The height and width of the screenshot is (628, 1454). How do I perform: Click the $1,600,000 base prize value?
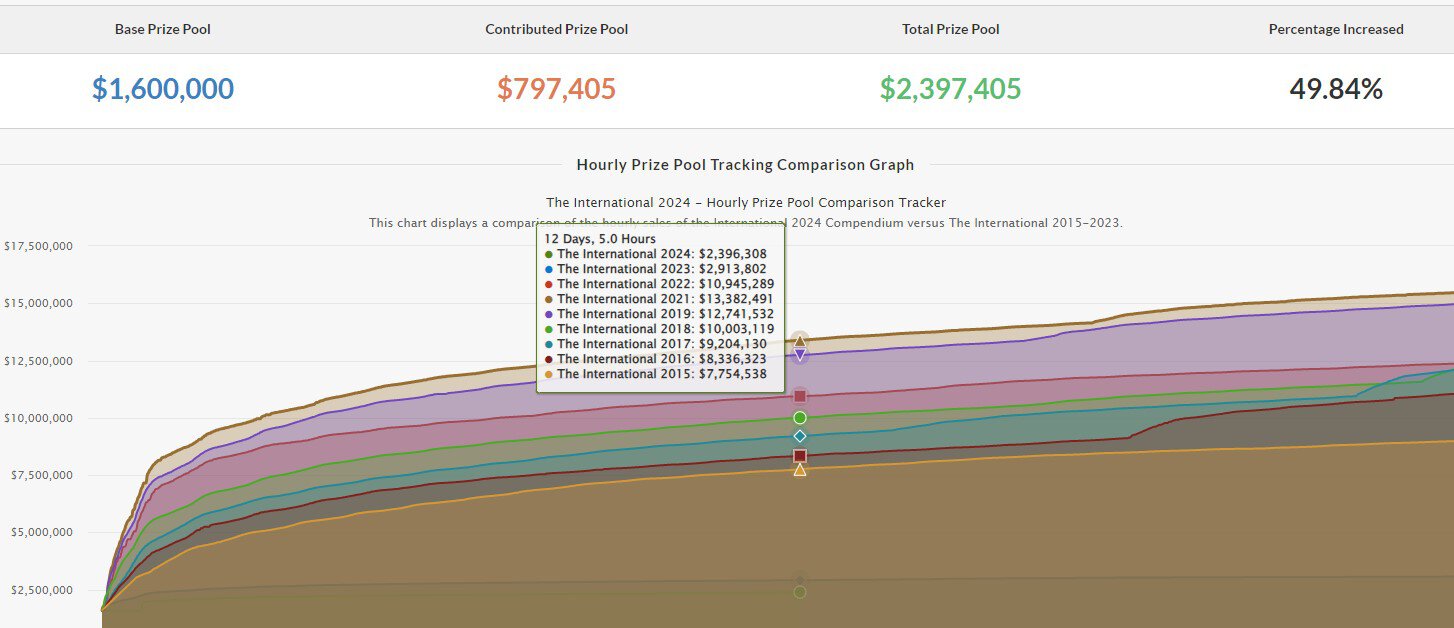click(163, 89)
